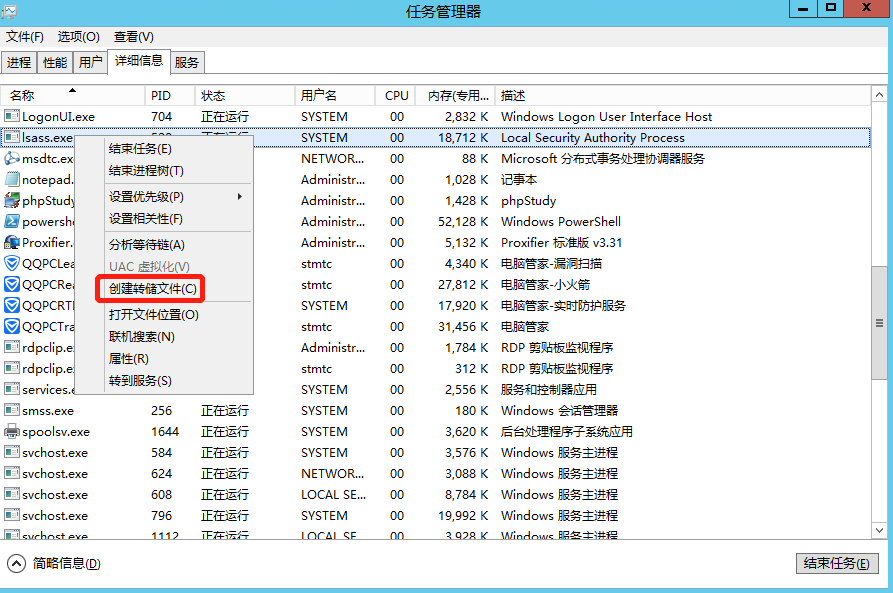Click the QQPCRealTimeSpeedup shield icon
Screen dimensions: 893x593
pyautogui.click(x=11, y=284)
